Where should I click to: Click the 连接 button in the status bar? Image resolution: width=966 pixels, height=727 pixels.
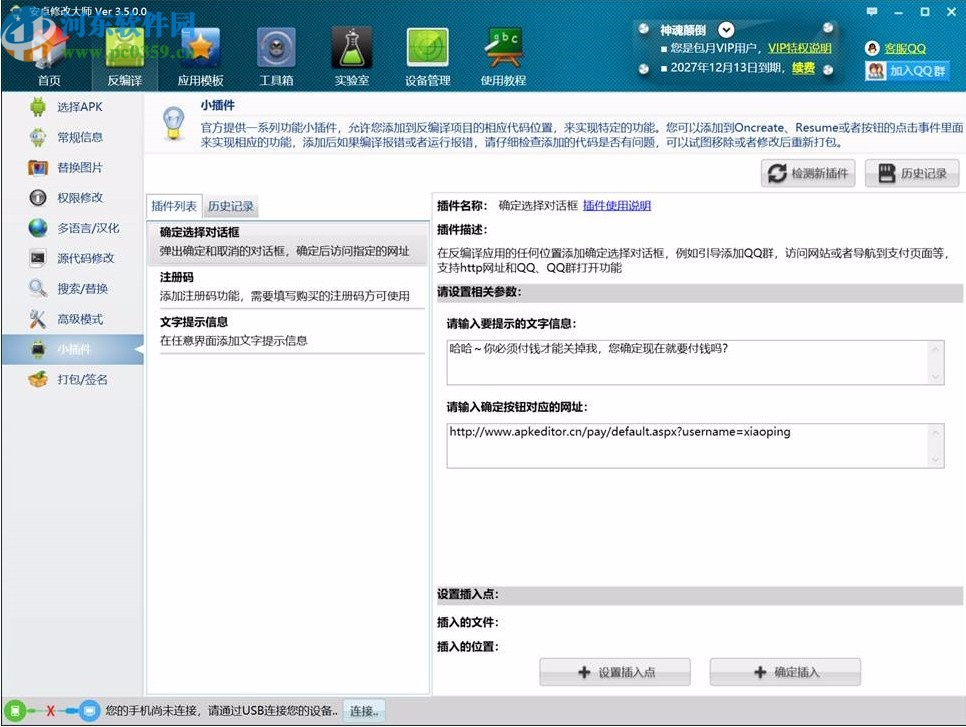[363, 711]
